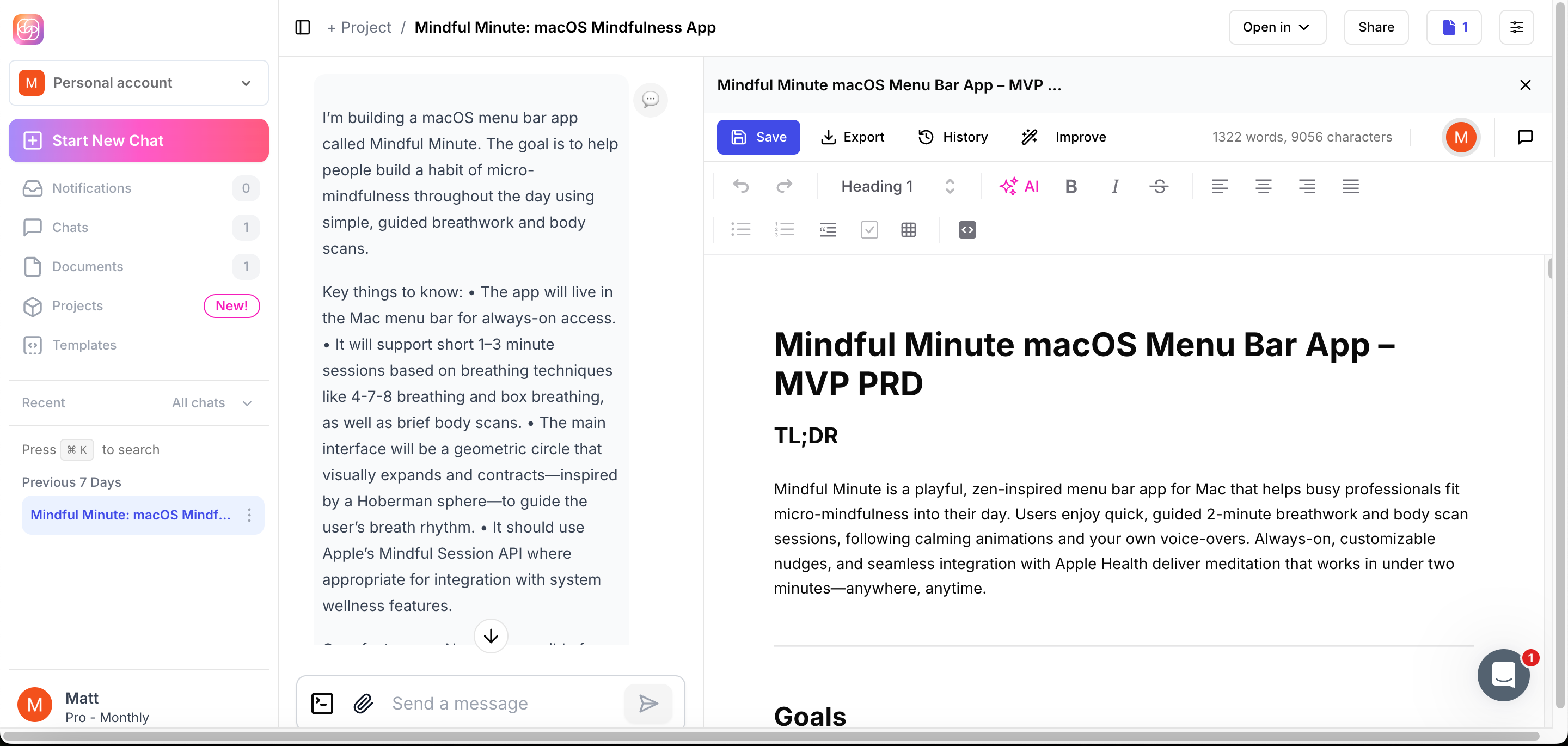Click the Save button
The height and width of the screenshot is (746, 1568).
click(758, 137)
